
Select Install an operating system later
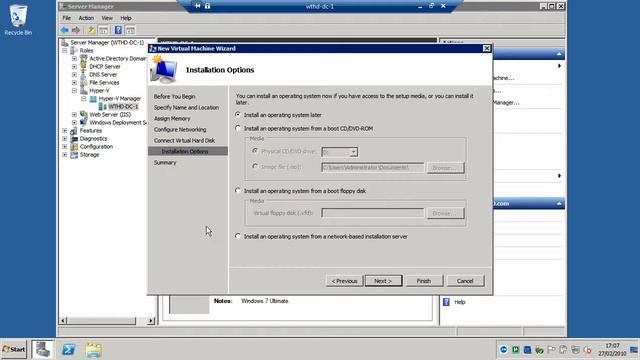[238, 115]
